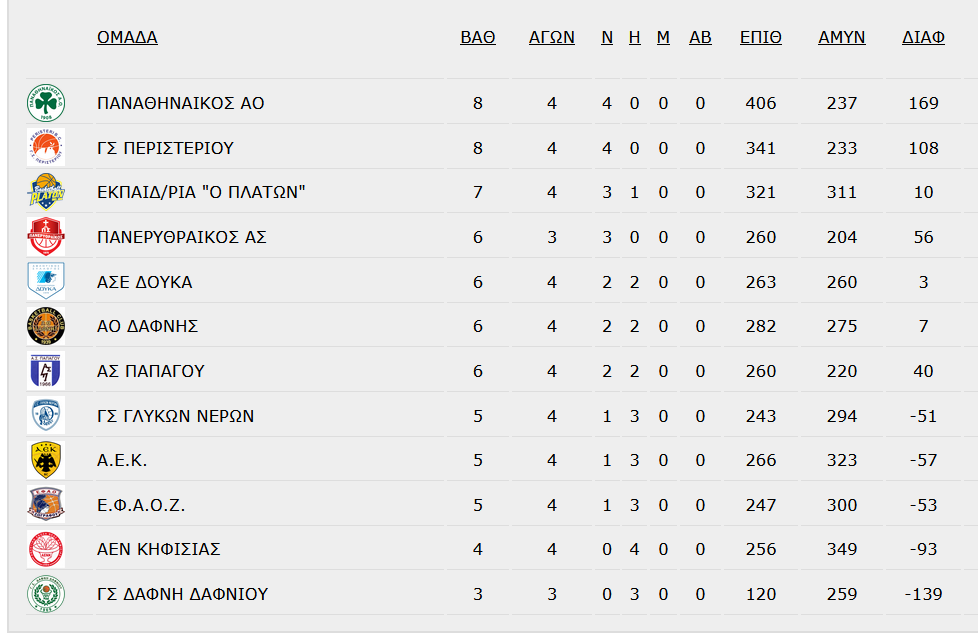Sort by ΕΠΙΘ offense column header

pyautogui.click(x=760, y=37)
